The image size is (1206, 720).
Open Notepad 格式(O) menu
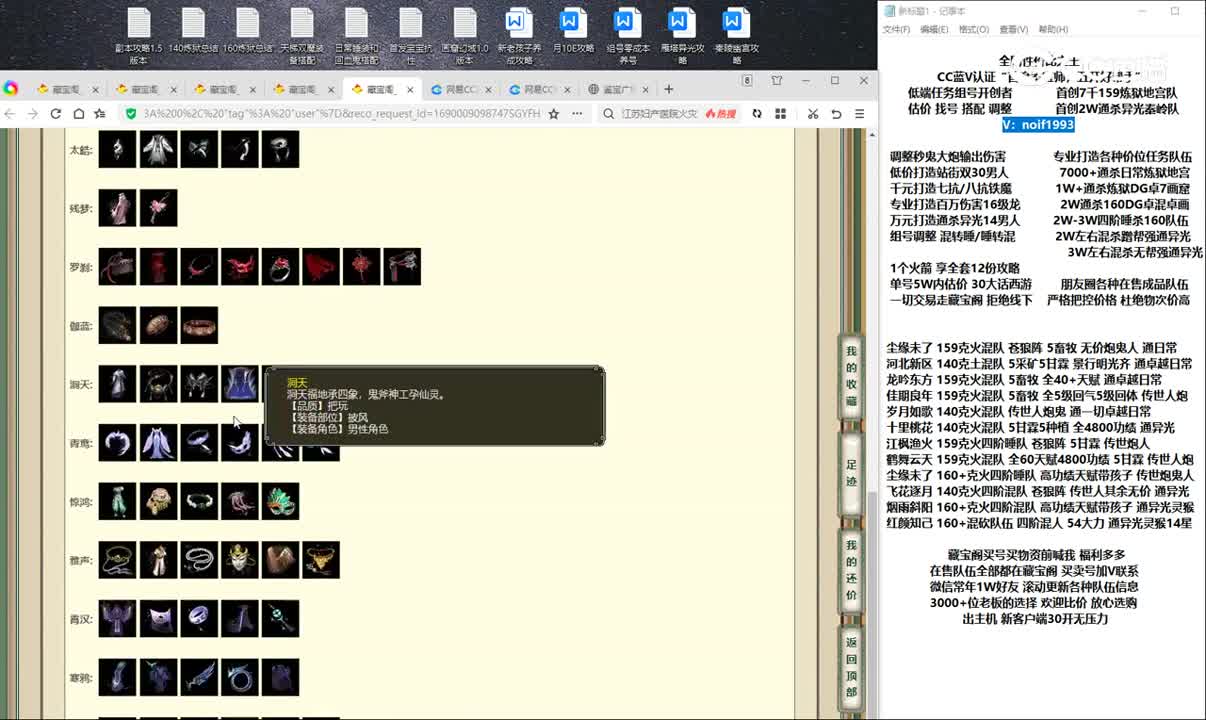point(973,30)
